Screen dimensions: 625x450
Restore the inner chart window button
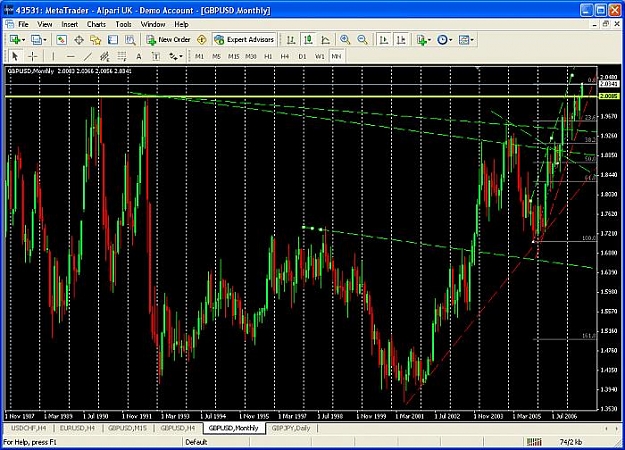(x=606, y=24)
